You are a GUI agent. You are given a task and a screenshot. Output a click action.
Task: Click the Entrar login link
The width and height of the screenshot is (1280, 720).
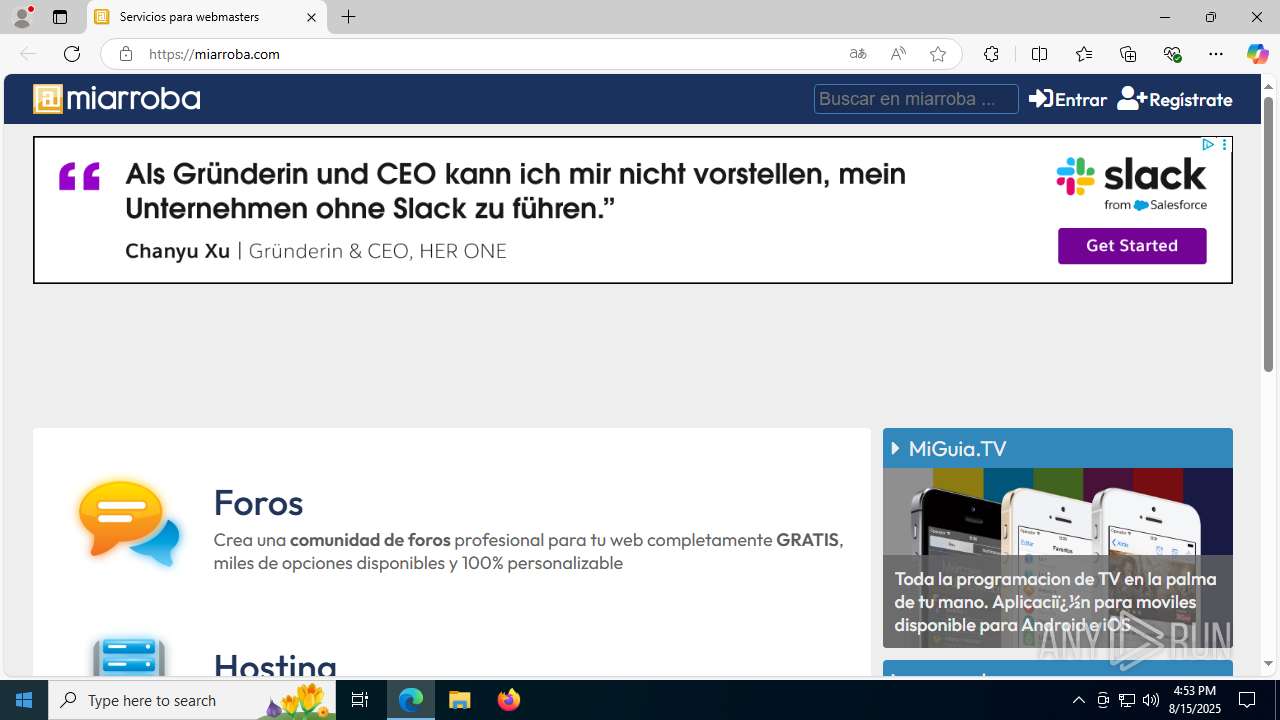pos(1068,99)
